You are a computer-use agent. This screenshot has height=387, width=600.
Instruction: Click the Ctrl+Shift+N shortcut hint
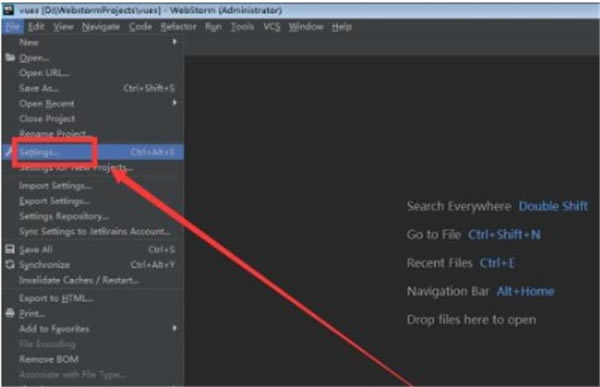coord(504,234)
